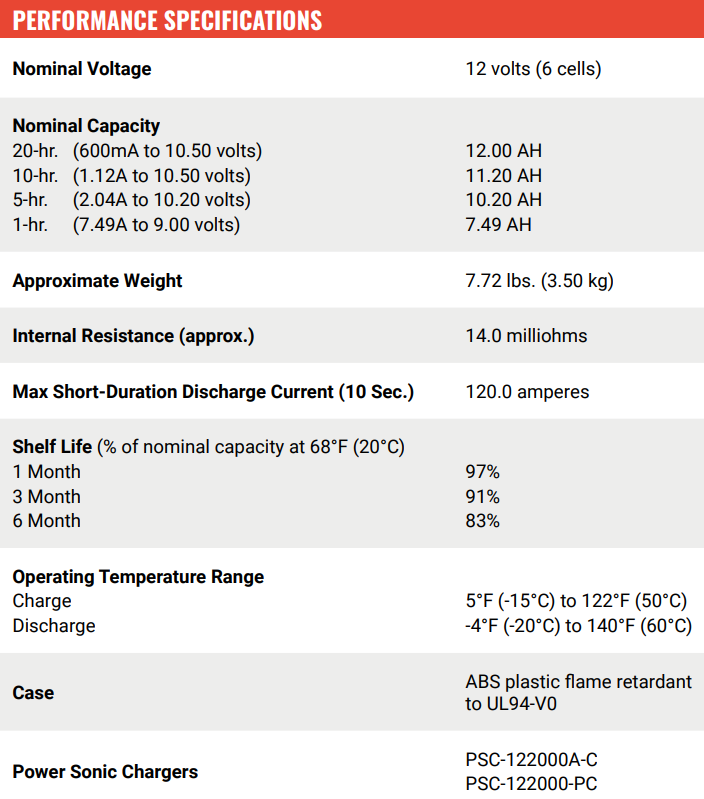Click the 14.0 milliohms value
The image size is (704, 799).
(x=526, y=336)
